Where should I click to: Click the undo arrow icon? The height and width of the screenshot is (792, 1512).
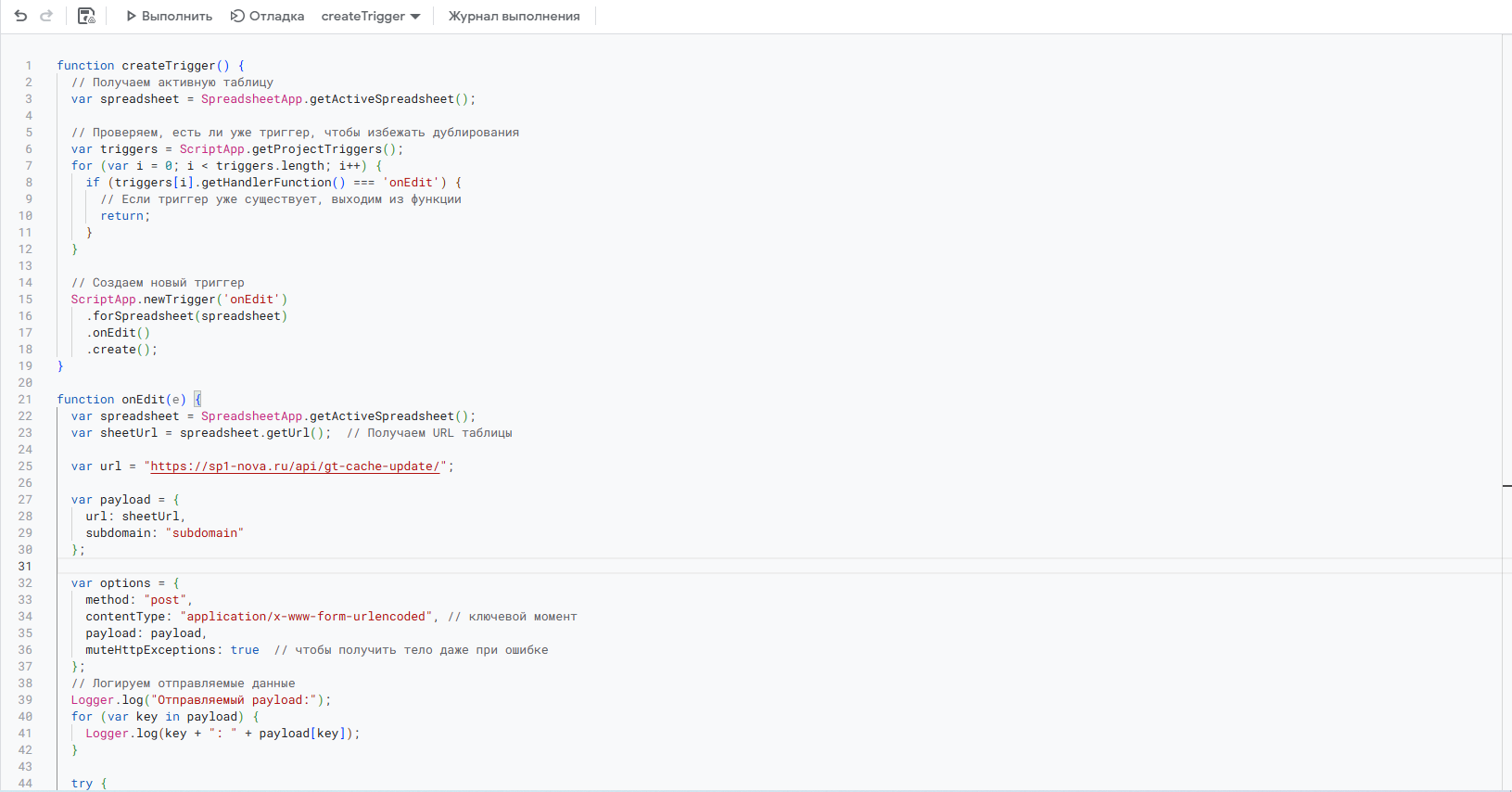20,16
